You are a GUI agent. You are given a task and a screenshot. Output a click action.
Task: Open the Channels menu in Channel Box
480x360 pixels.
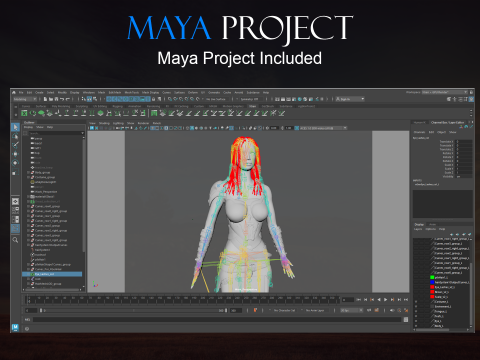[x=419, y=132]
